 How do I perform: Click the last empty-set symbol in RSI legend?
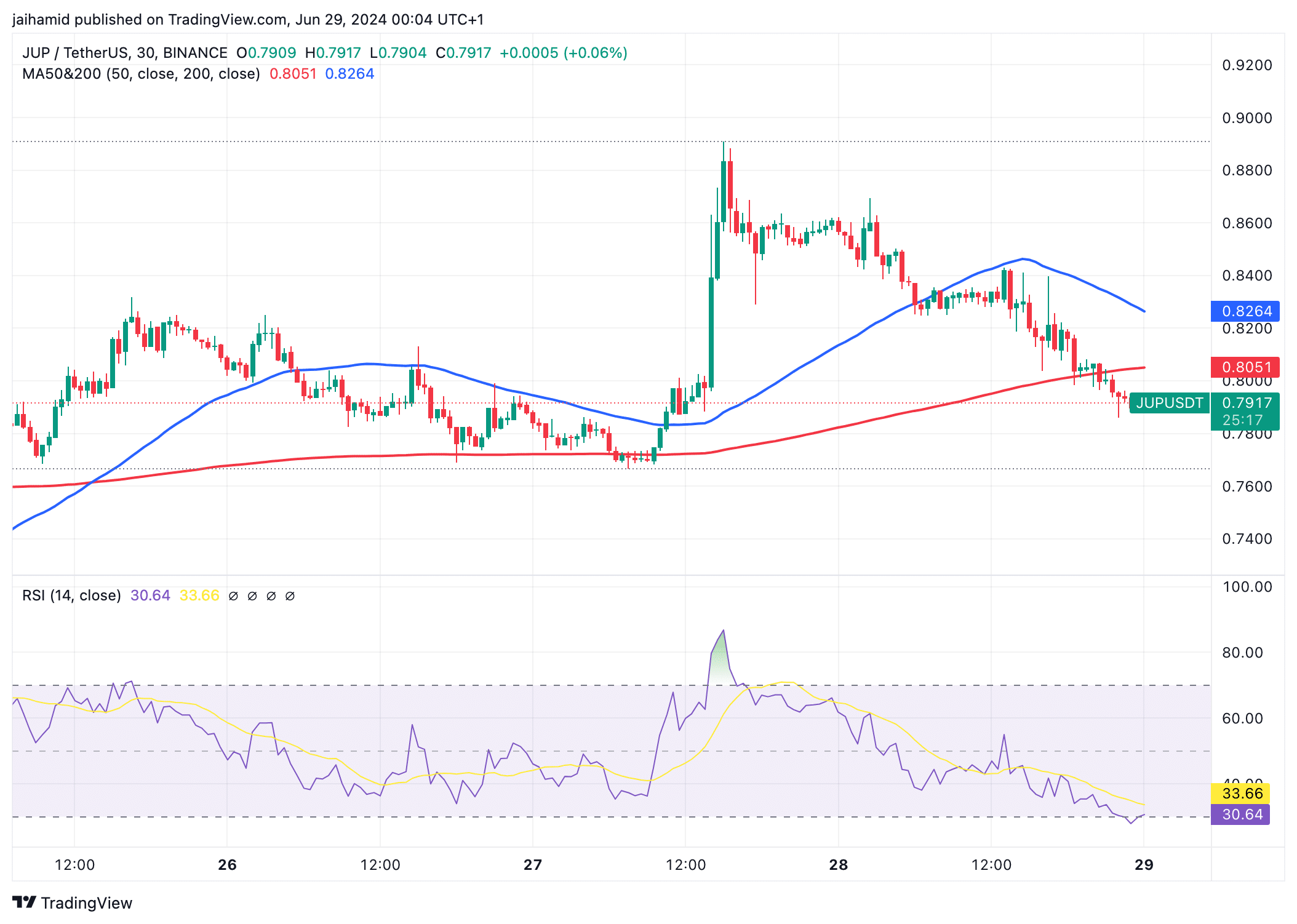pyautogui.click(x=290, y=596)
